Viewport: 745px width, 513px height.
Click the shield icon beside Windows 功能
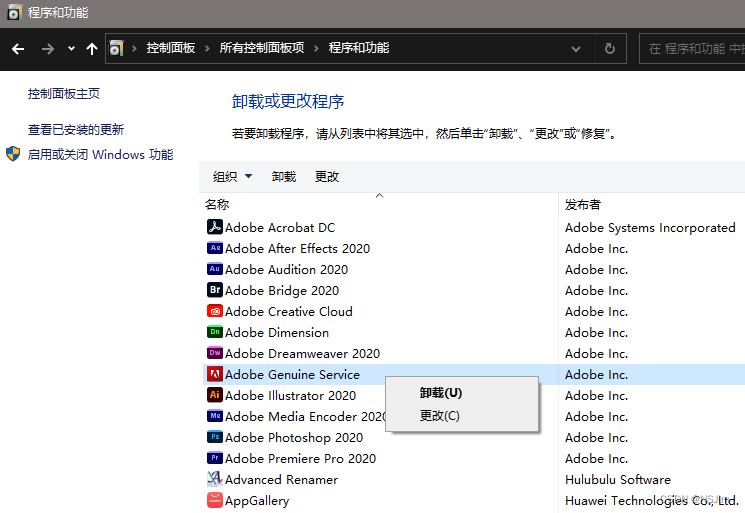point(13,154)
